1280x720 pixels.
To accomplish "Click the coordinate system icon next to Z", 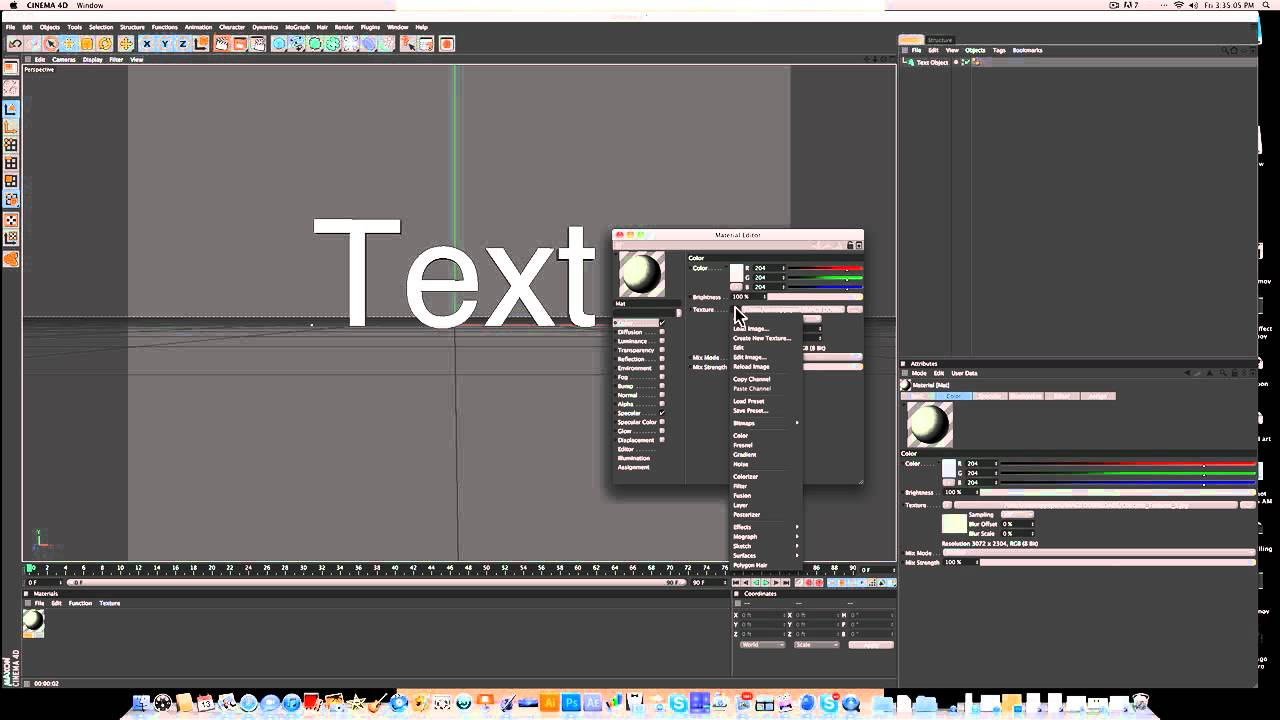I will pos(201,44).
